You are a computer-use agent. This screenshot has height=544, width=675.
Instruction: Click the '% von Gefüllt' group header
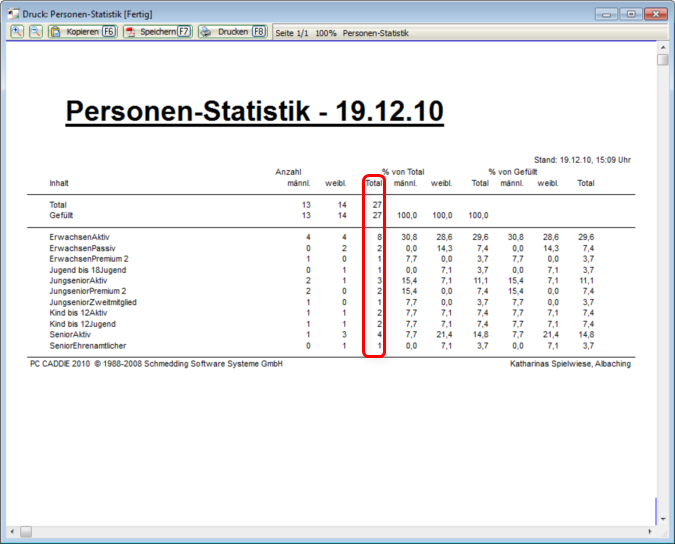click(x=513, y=172)
